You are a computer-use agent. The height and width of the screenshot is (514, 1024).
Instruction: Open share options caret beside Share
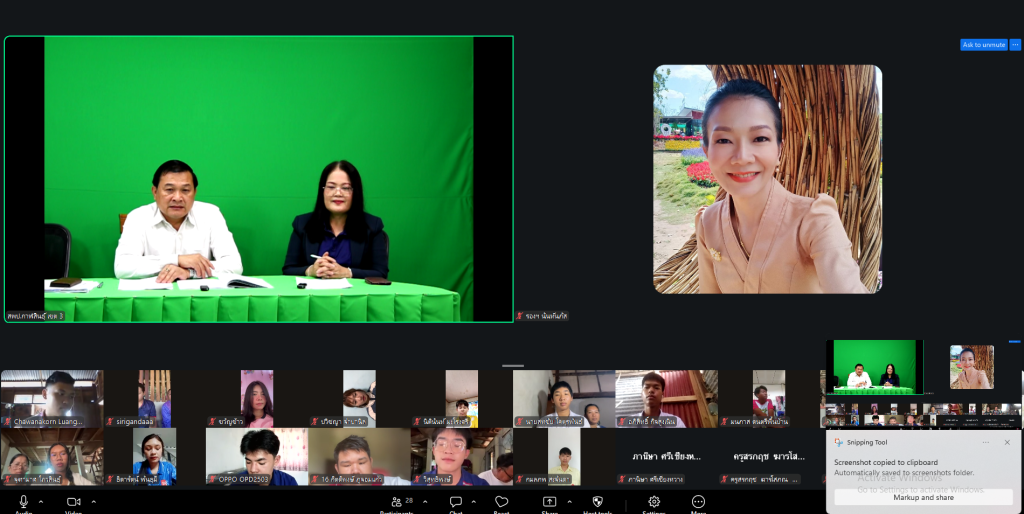click(x=569, y=502)
